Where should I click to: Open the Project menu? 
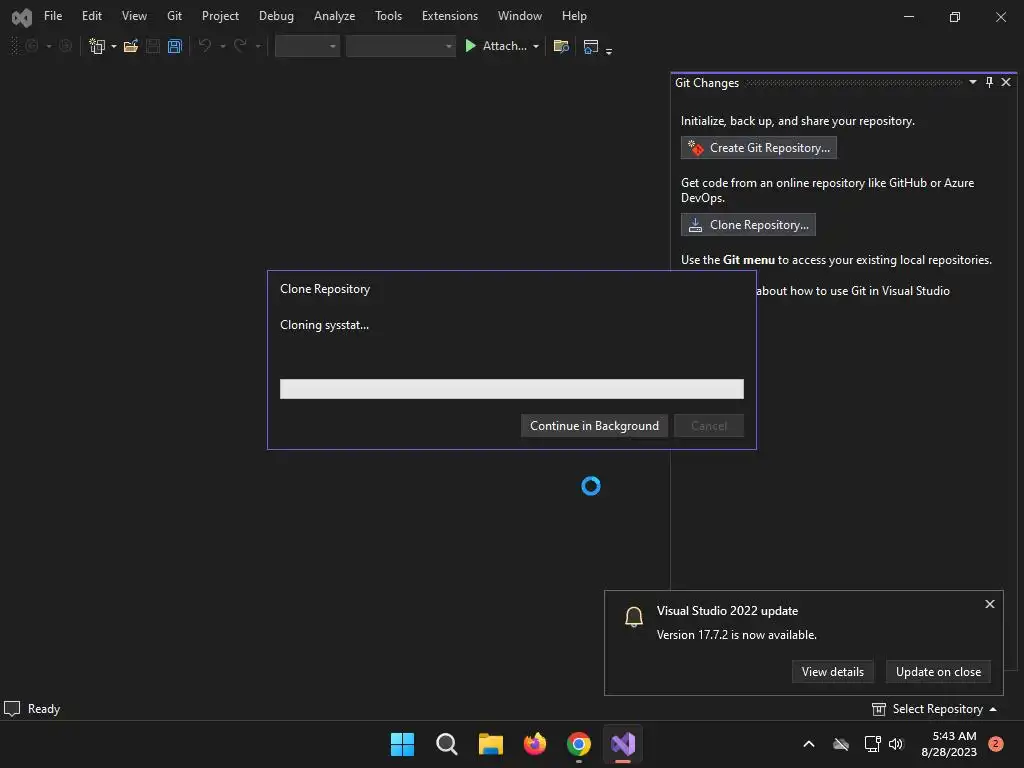pos(220,16)
